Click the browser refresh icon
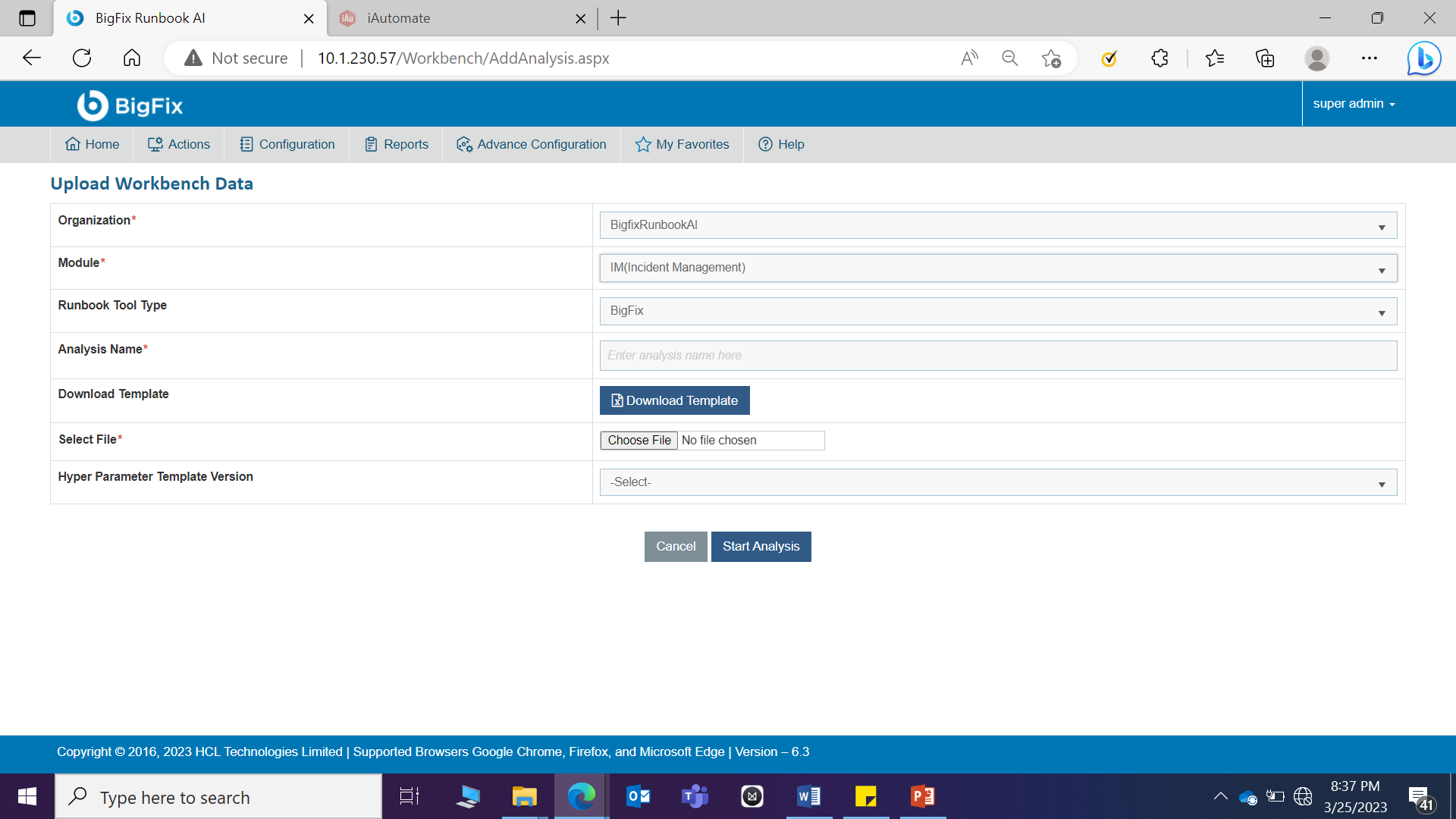This screenshot has width=1456, height=819. pyautogui.click(x=82, y=58)
